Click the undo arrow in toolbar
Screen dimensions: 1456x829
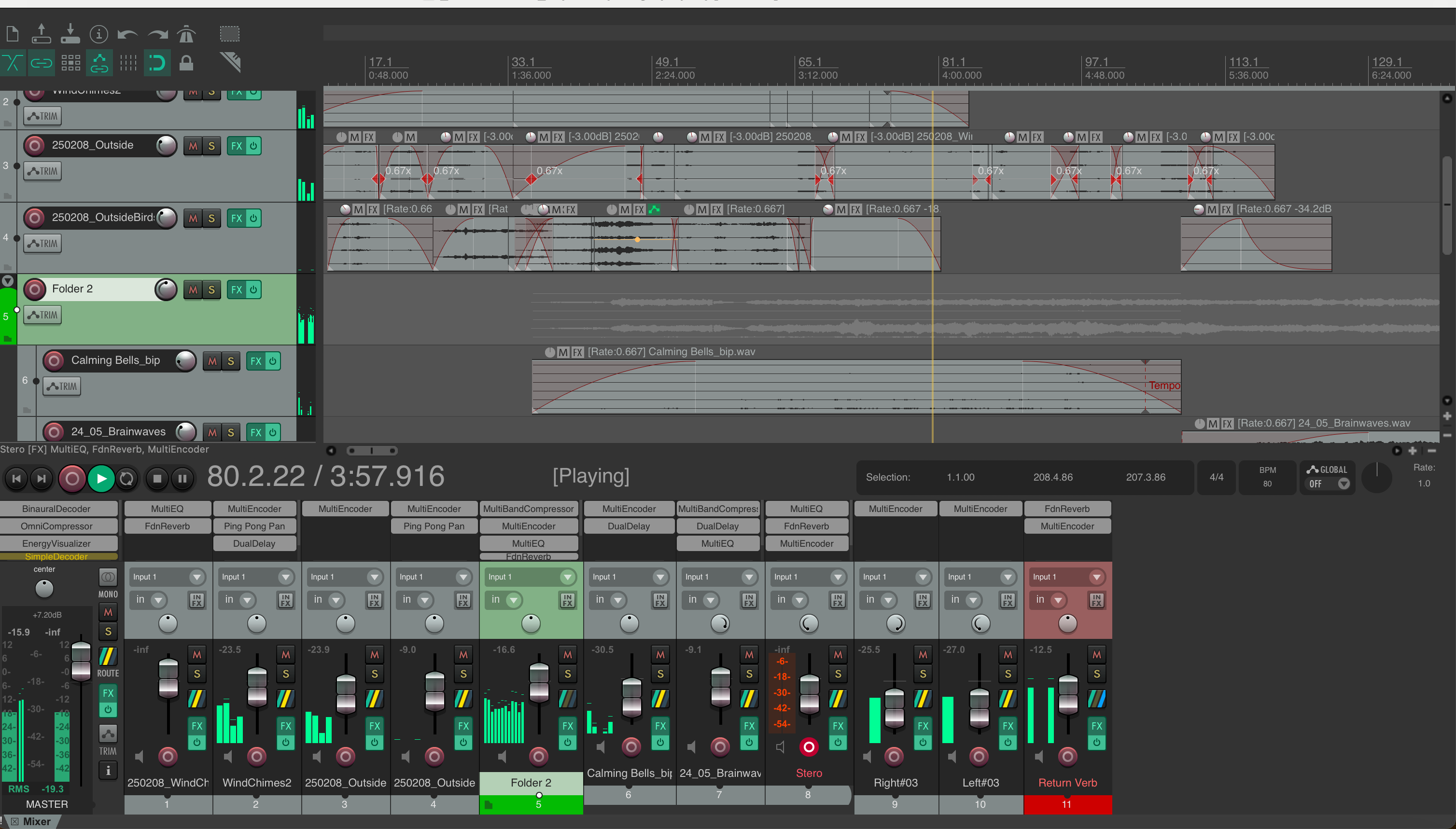[127, 35]
